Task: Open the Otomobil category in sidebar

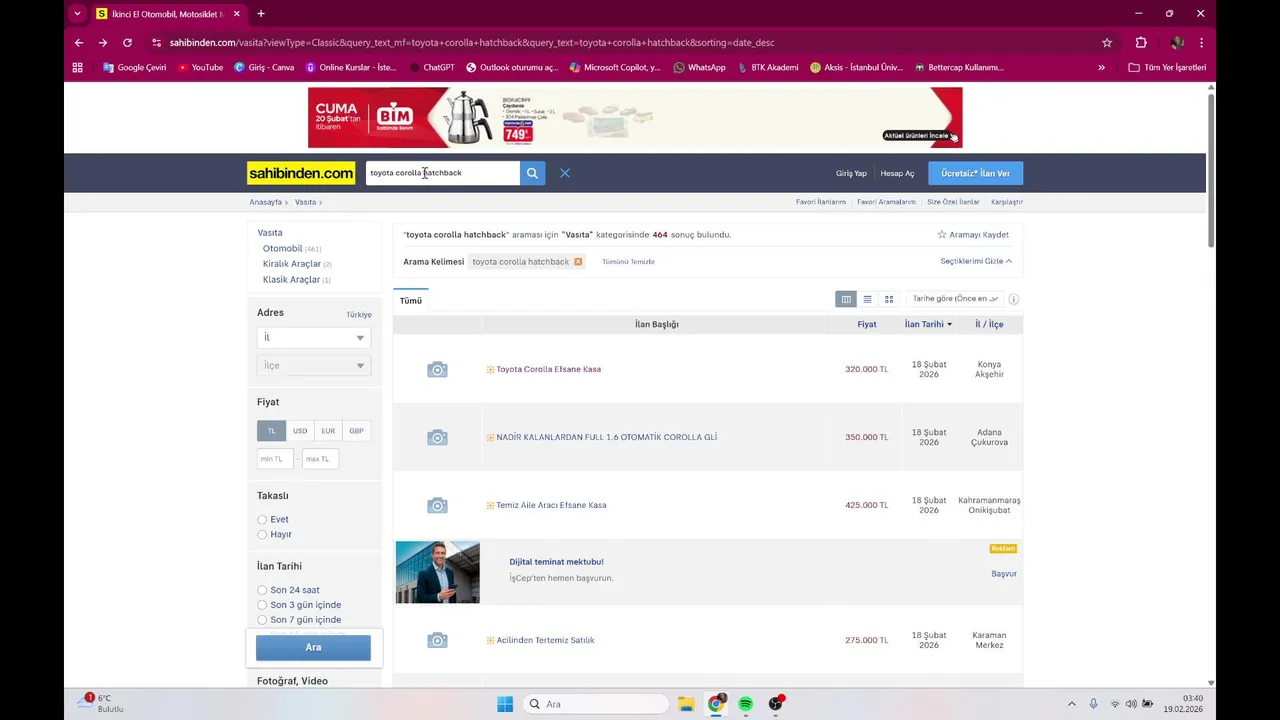Action: (282, 249)
